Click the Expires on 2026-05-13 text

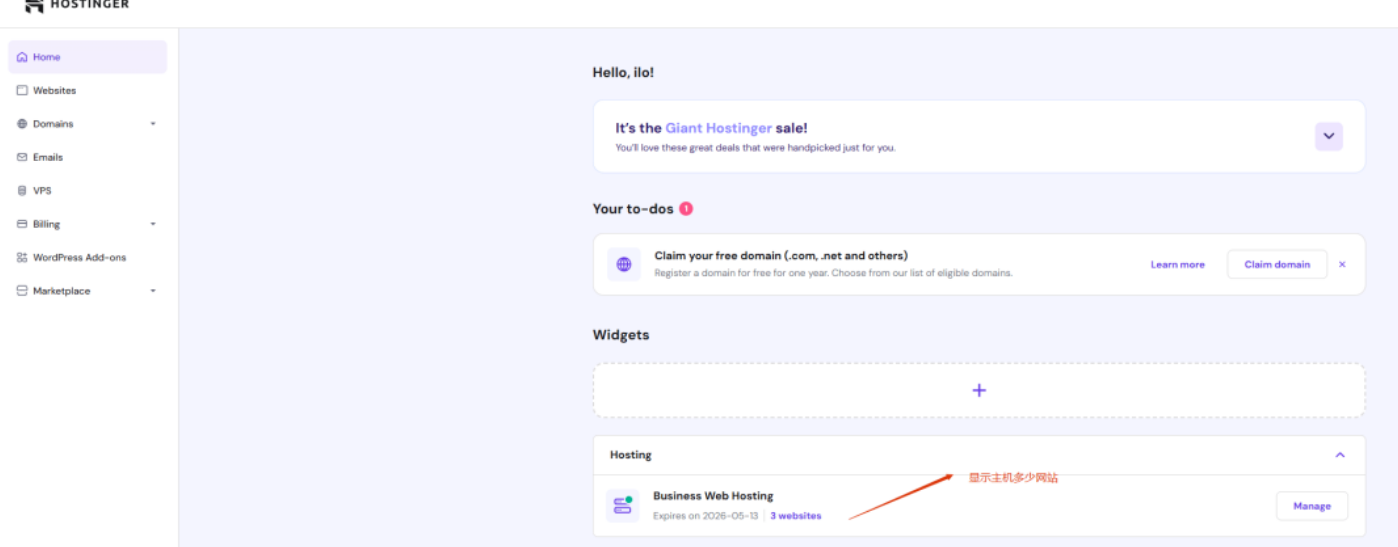[706, 516]
